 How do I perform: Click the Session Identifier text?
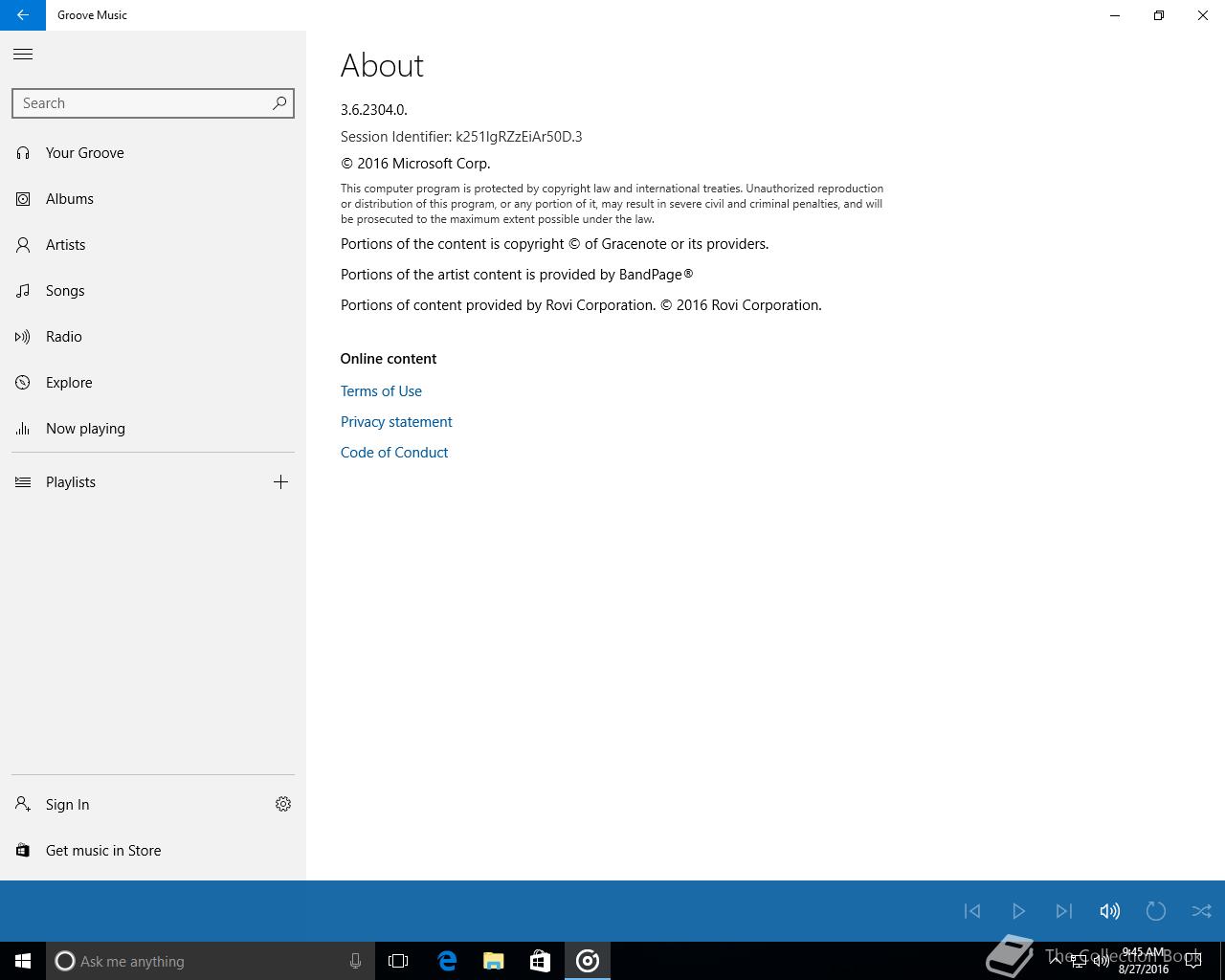coord(461,137)
